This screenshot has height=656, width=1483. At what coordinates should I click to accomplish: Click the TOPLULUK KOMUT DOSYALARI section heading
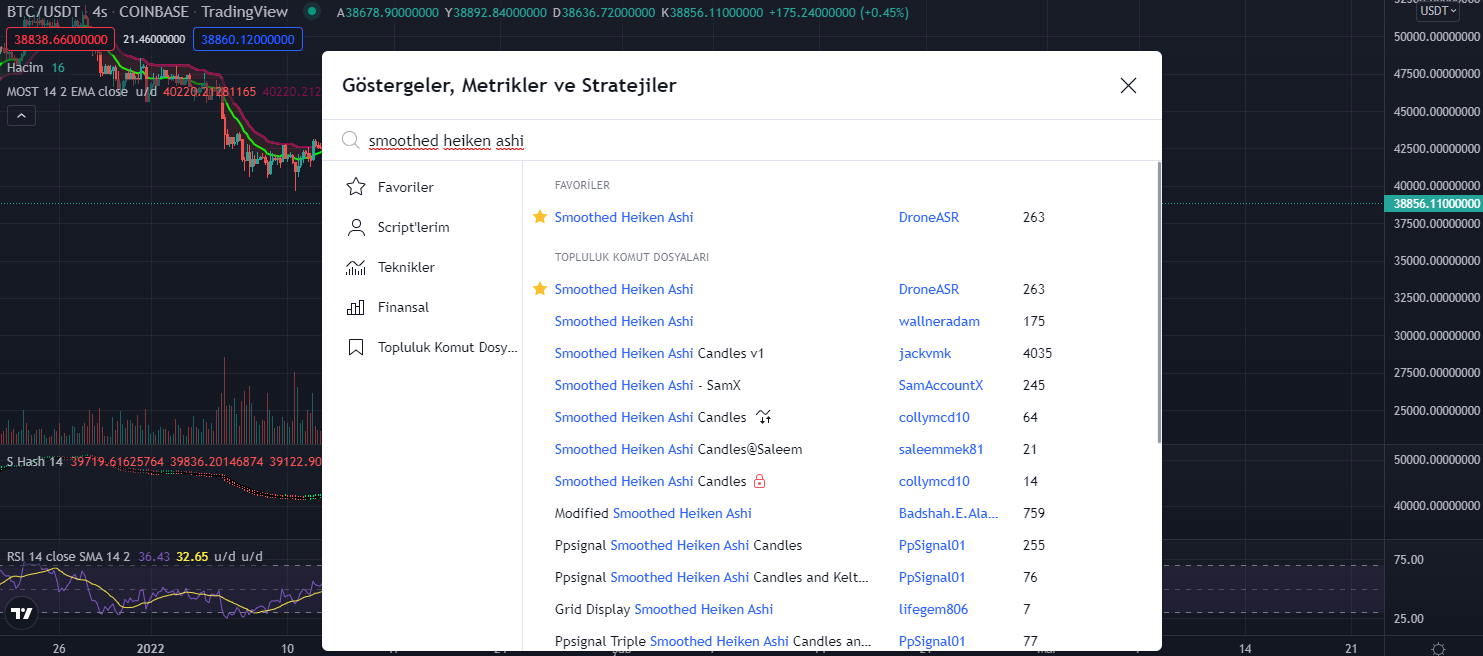pos(632,257)
